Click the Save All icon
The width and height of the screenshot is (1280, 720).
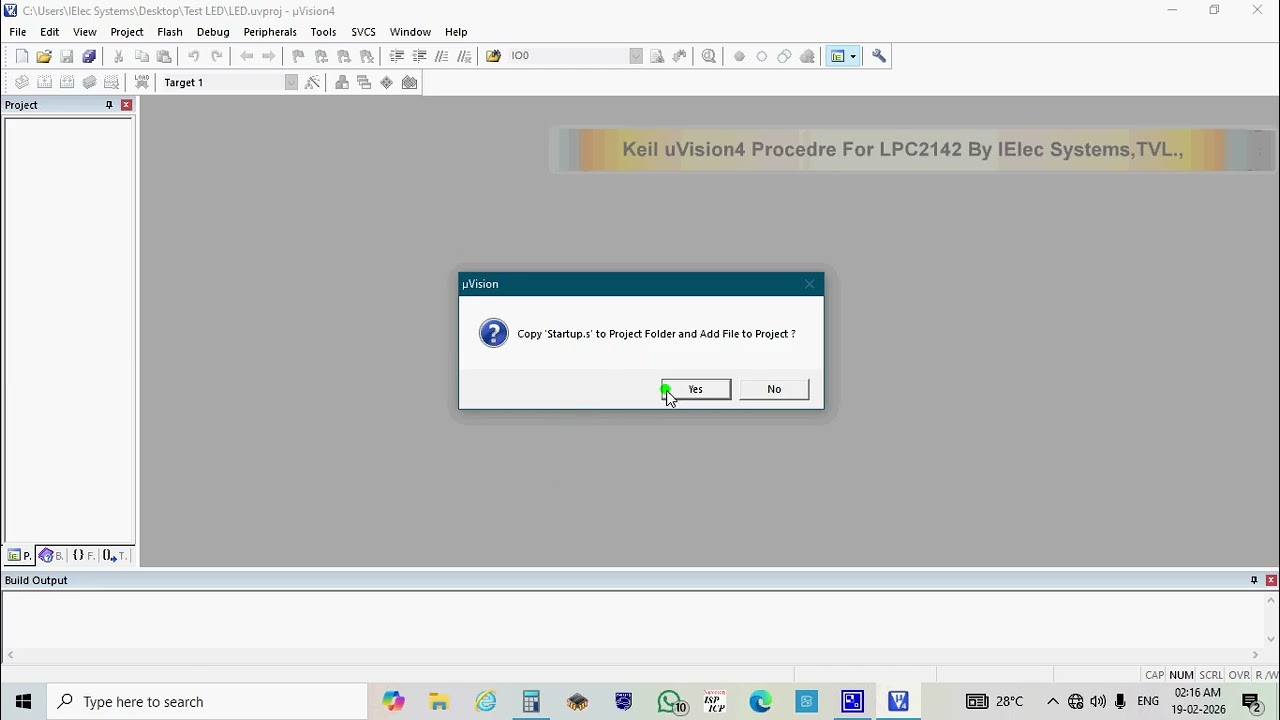(89, 56)
